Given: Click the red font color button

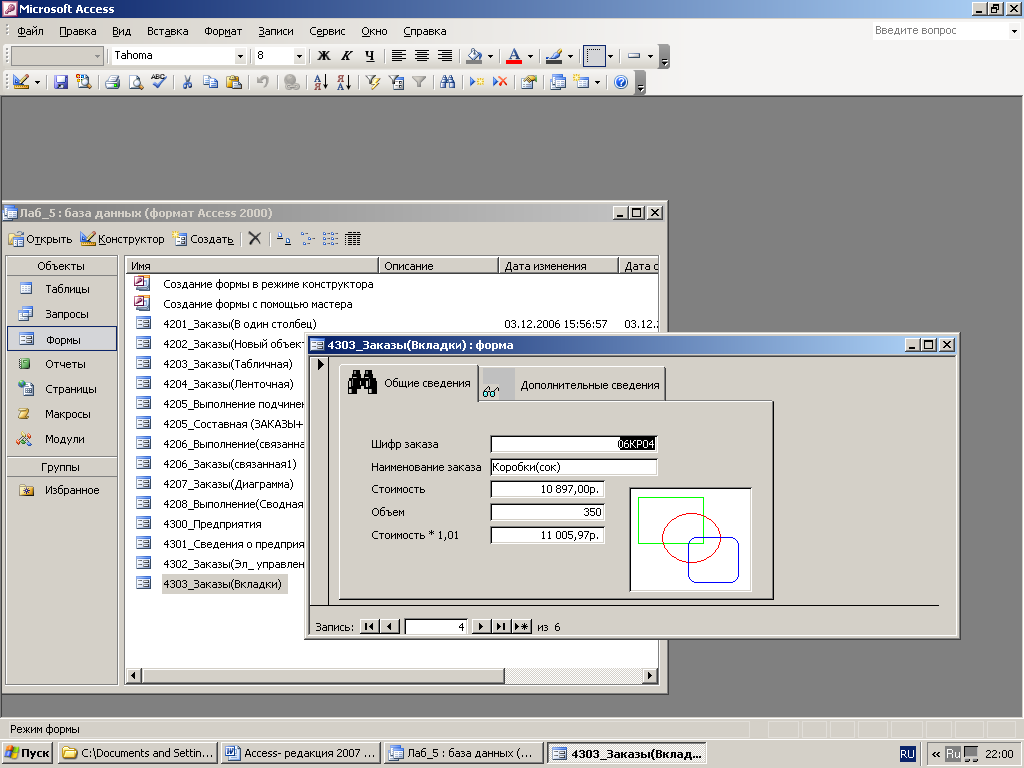Looking at the screenshot, I should (x=514, y=56).
